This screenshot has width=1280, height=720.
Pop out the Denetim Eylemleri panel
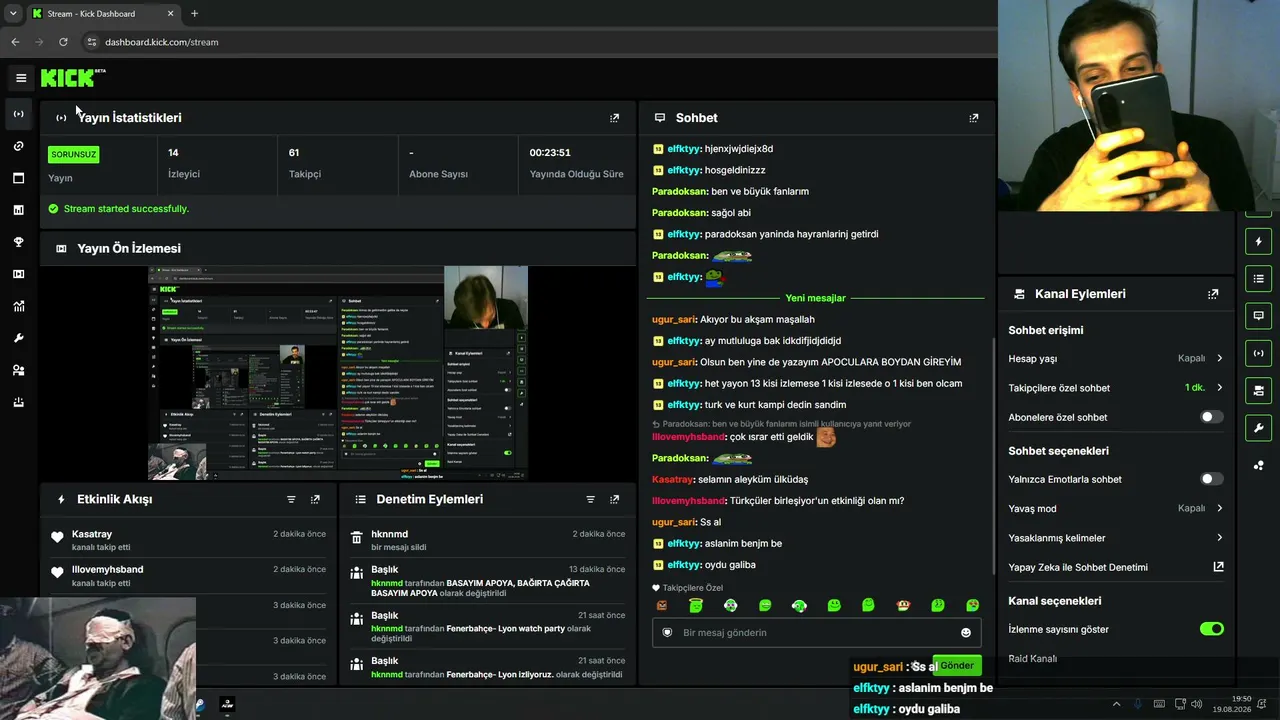614,499
